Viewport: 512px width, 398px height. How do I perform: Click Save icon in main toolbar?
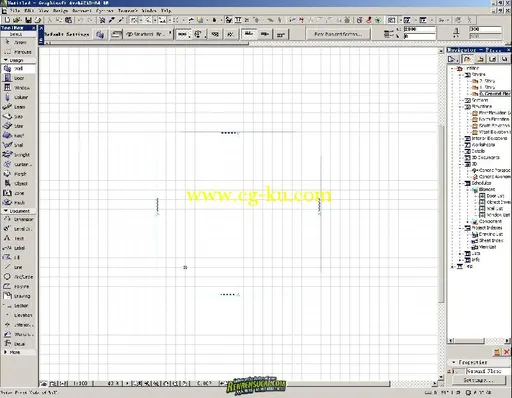(28, 20)
